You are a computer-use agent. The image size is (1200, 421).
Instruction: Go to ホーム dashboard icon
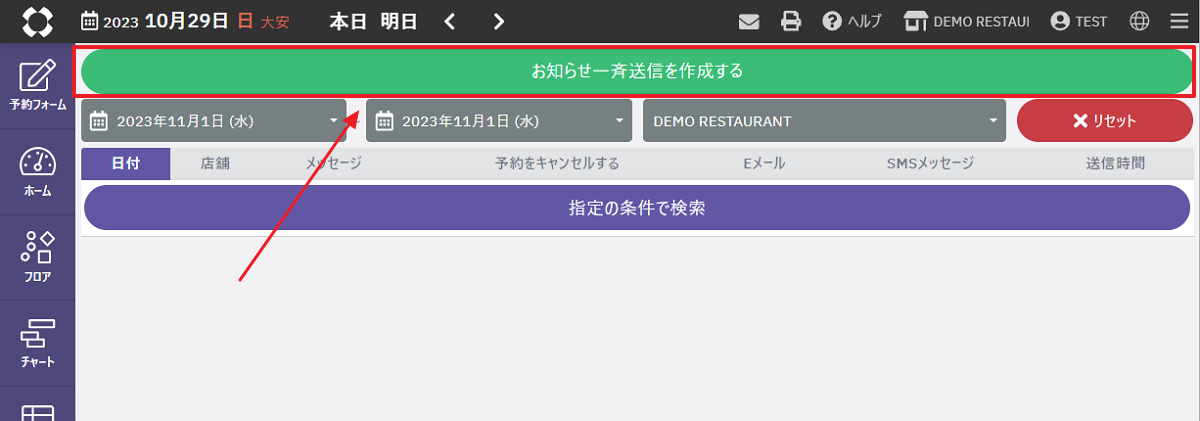[38, 172]
